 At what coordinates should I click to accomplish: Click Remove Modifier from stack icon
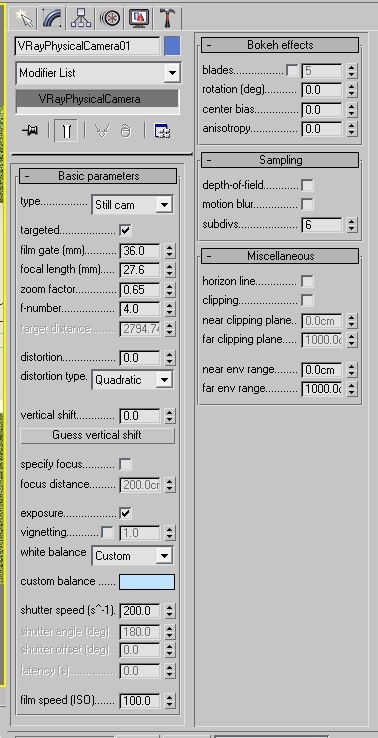(125, 131)
